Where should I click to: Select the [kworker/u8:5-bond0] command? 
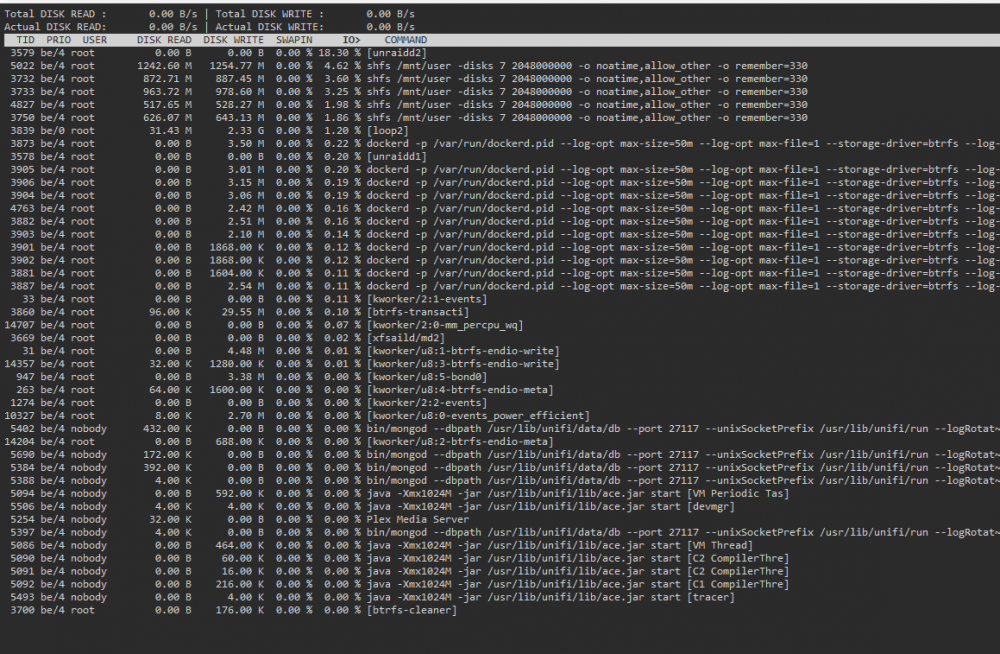pos(427,377)
